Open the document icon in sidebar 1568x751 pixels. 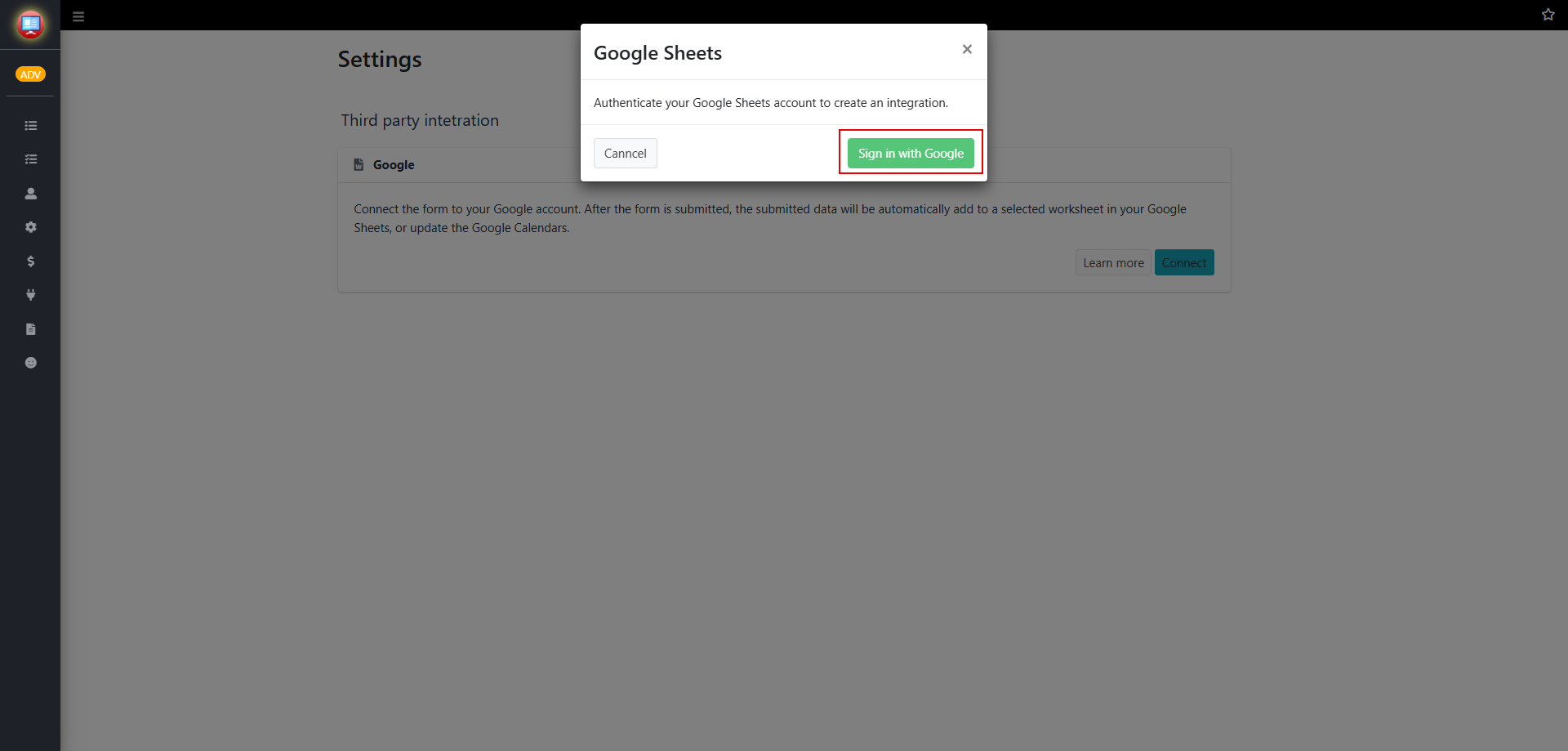point(31,329)
